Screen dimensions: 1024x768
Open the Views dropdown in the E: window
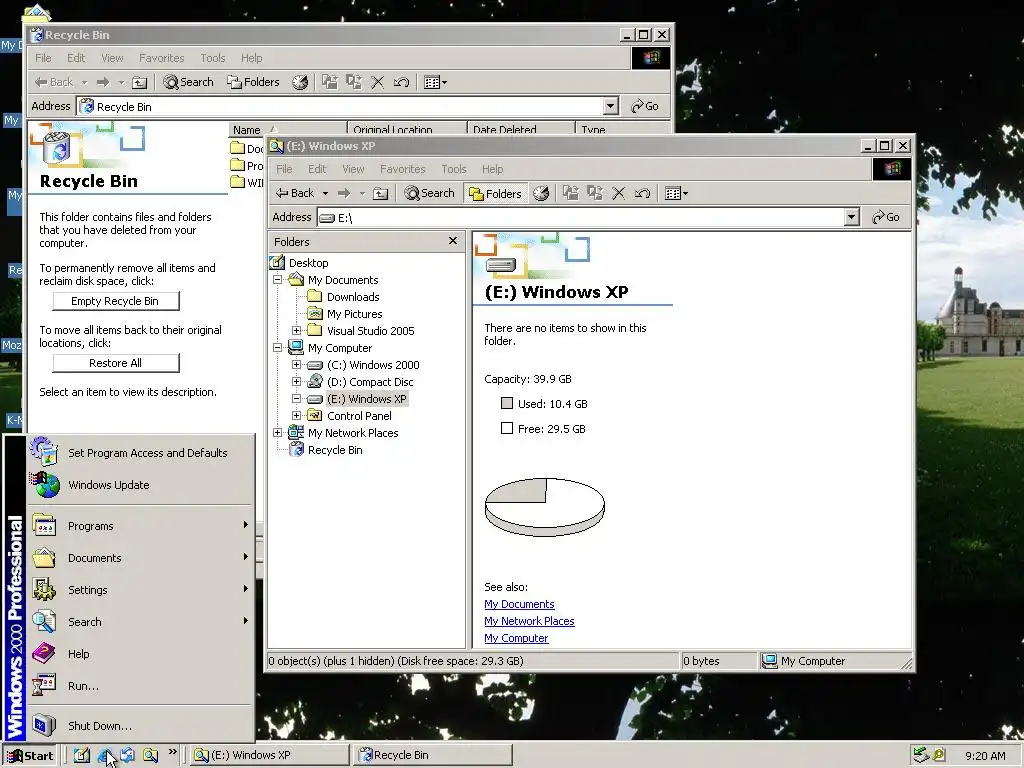coord(676,193)
